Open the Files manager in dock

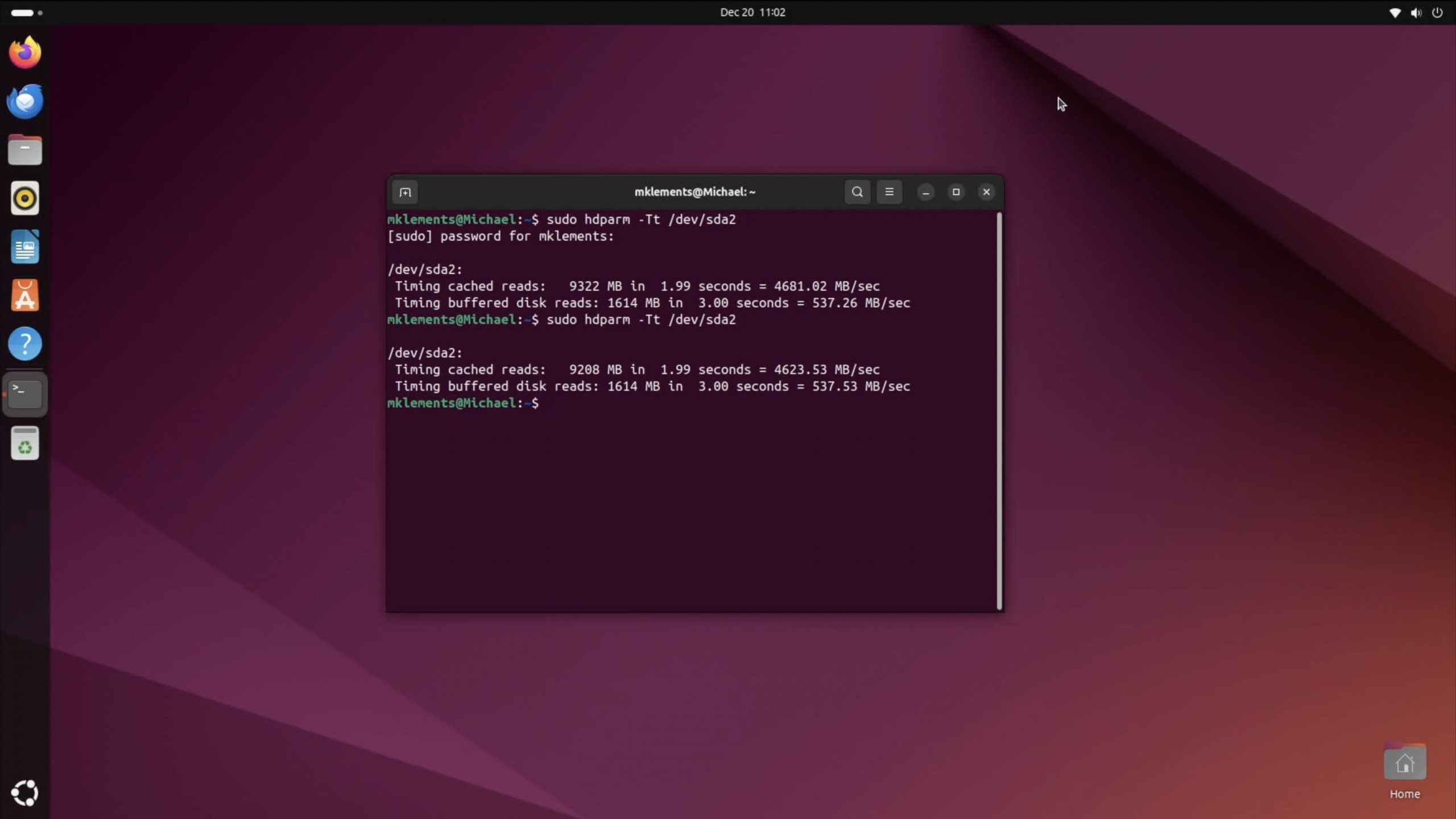(x=25, y=151)
